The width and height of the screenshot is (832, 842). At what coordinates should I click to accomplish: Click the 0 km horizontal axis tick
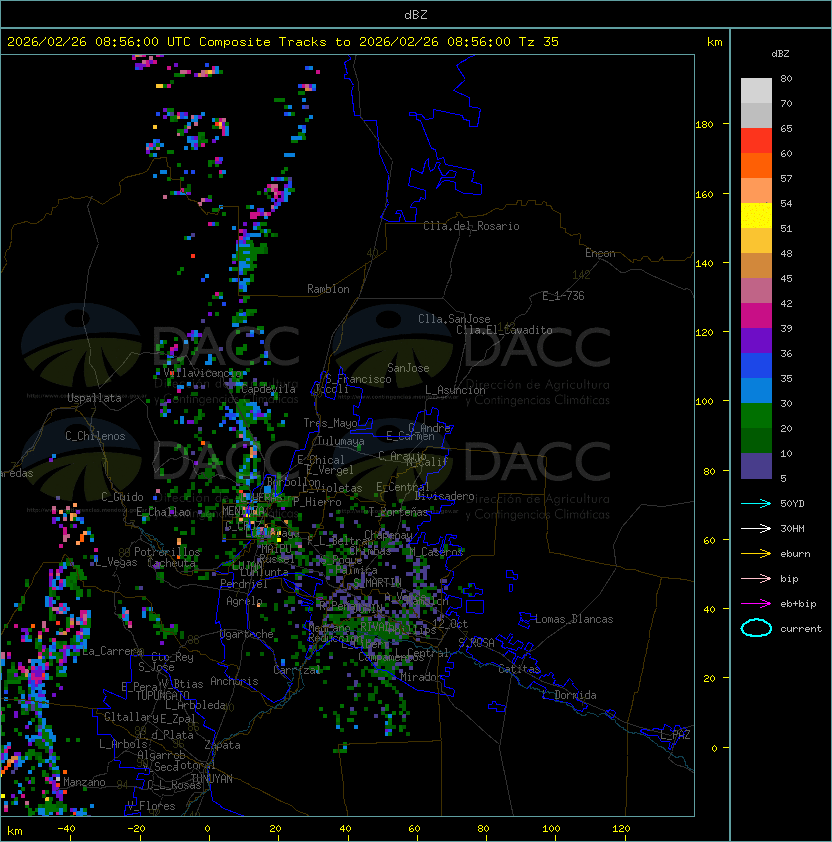[208, 829]
